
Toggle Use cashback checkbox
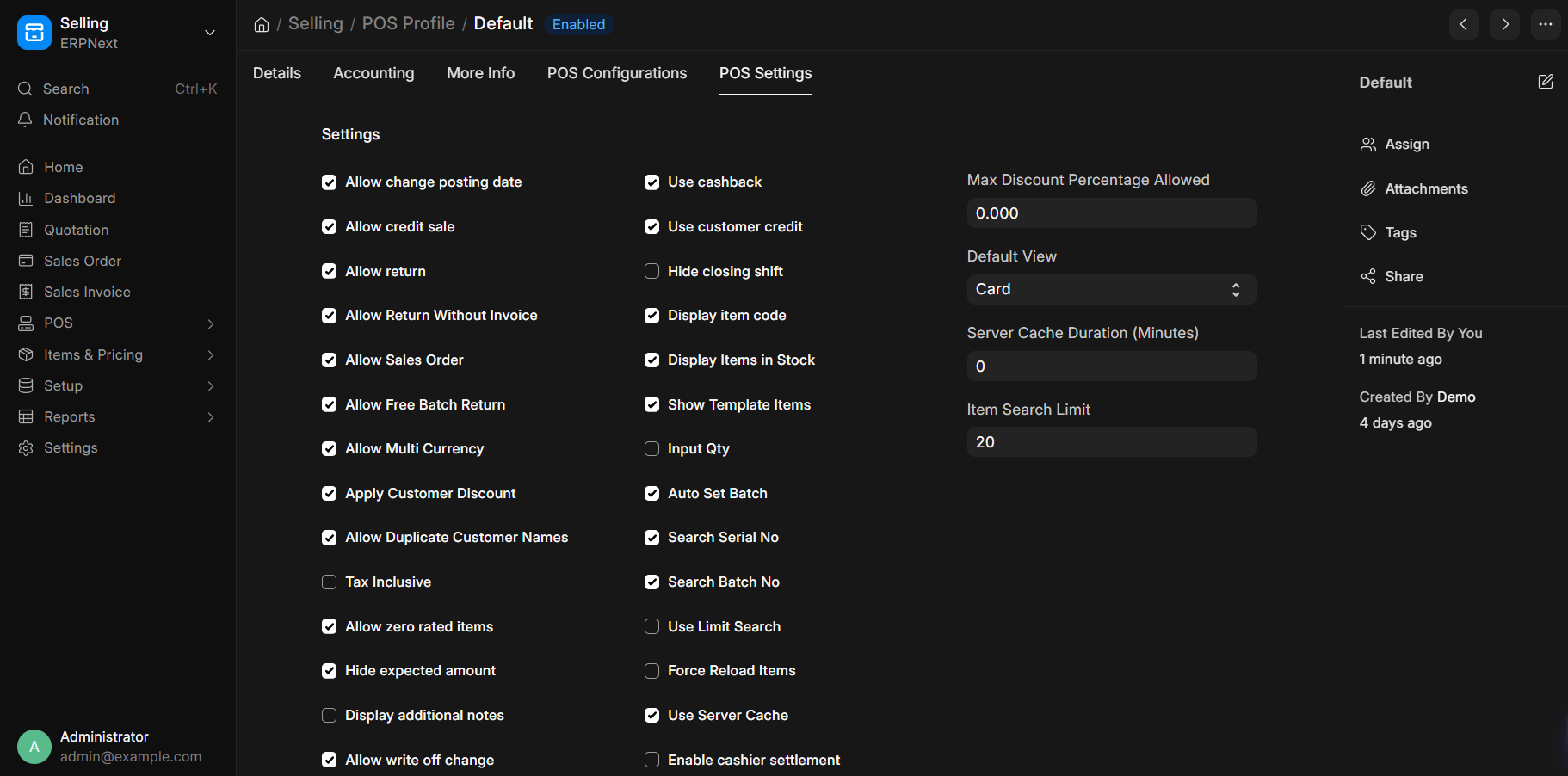point(651,182)
